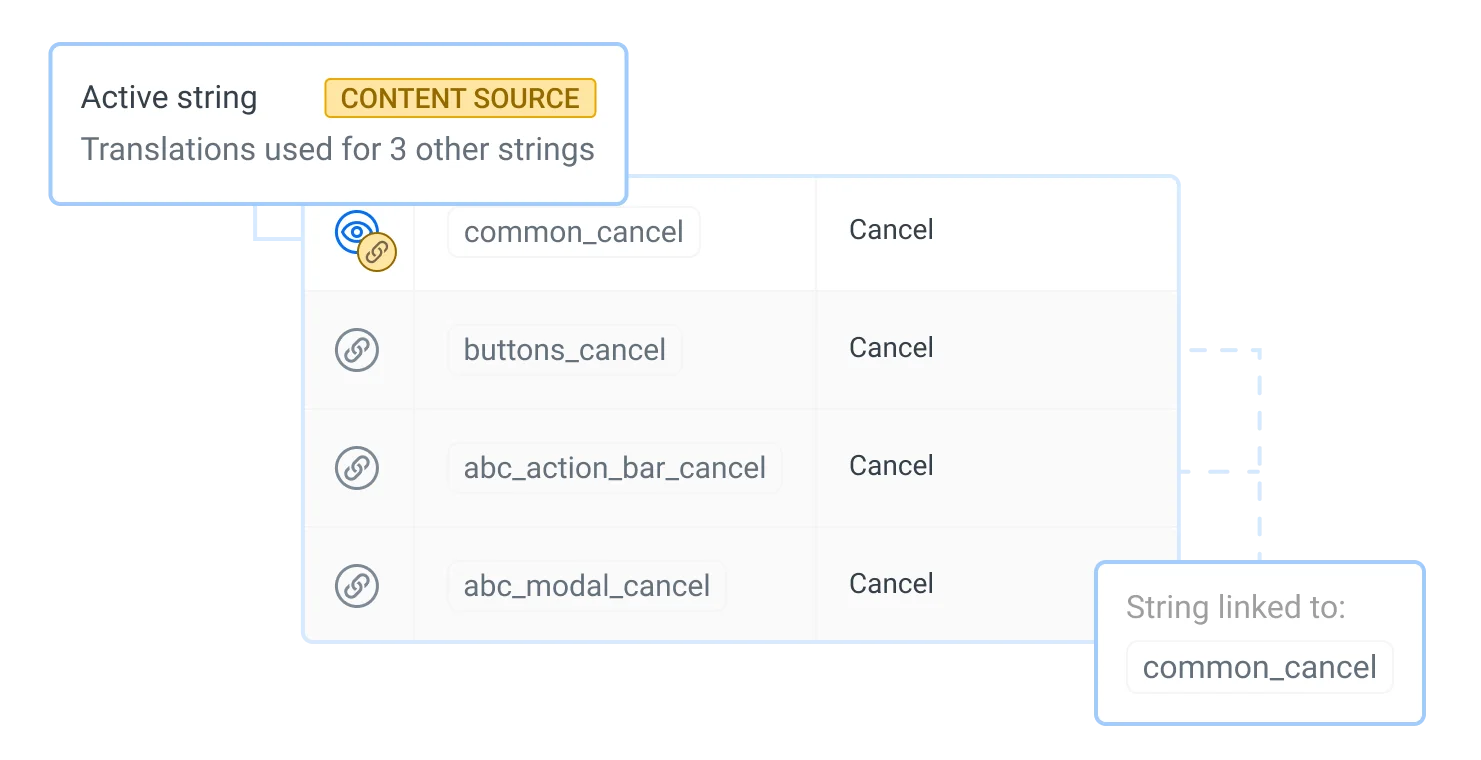Screen dimensions: 1481x760
Task: Click the Cancel translation in the abc_action_bar_cancel row
Action: click(x=891, y=466)
